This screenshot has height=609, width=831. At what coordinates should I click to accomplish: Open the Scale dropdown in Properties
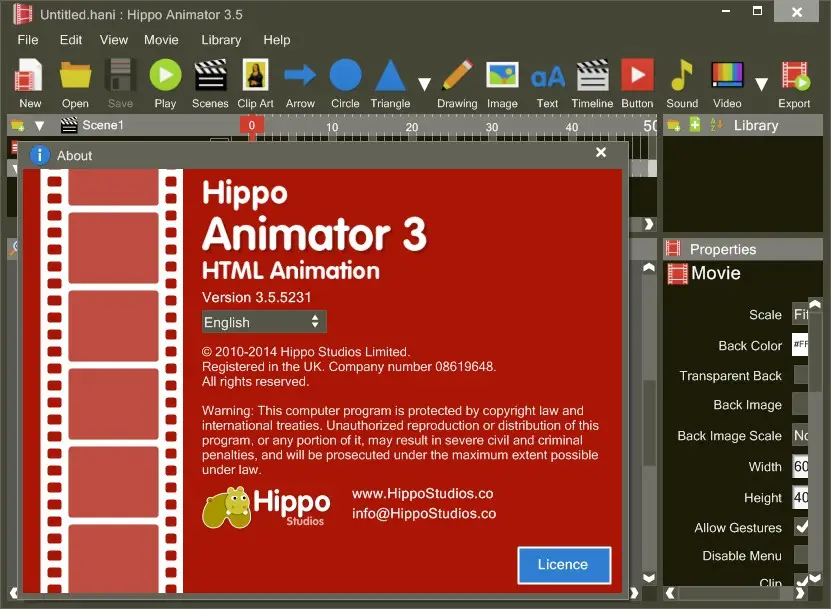800,314
